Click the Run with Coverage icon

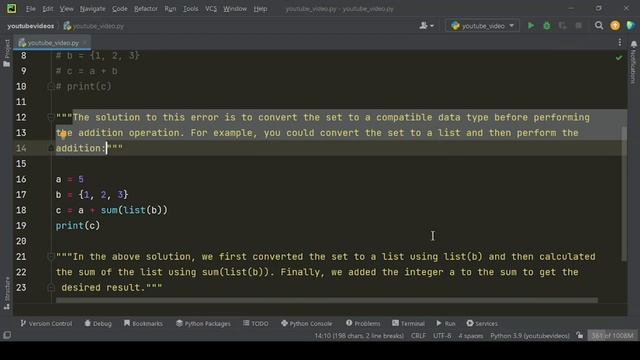[x=562, y=26]
